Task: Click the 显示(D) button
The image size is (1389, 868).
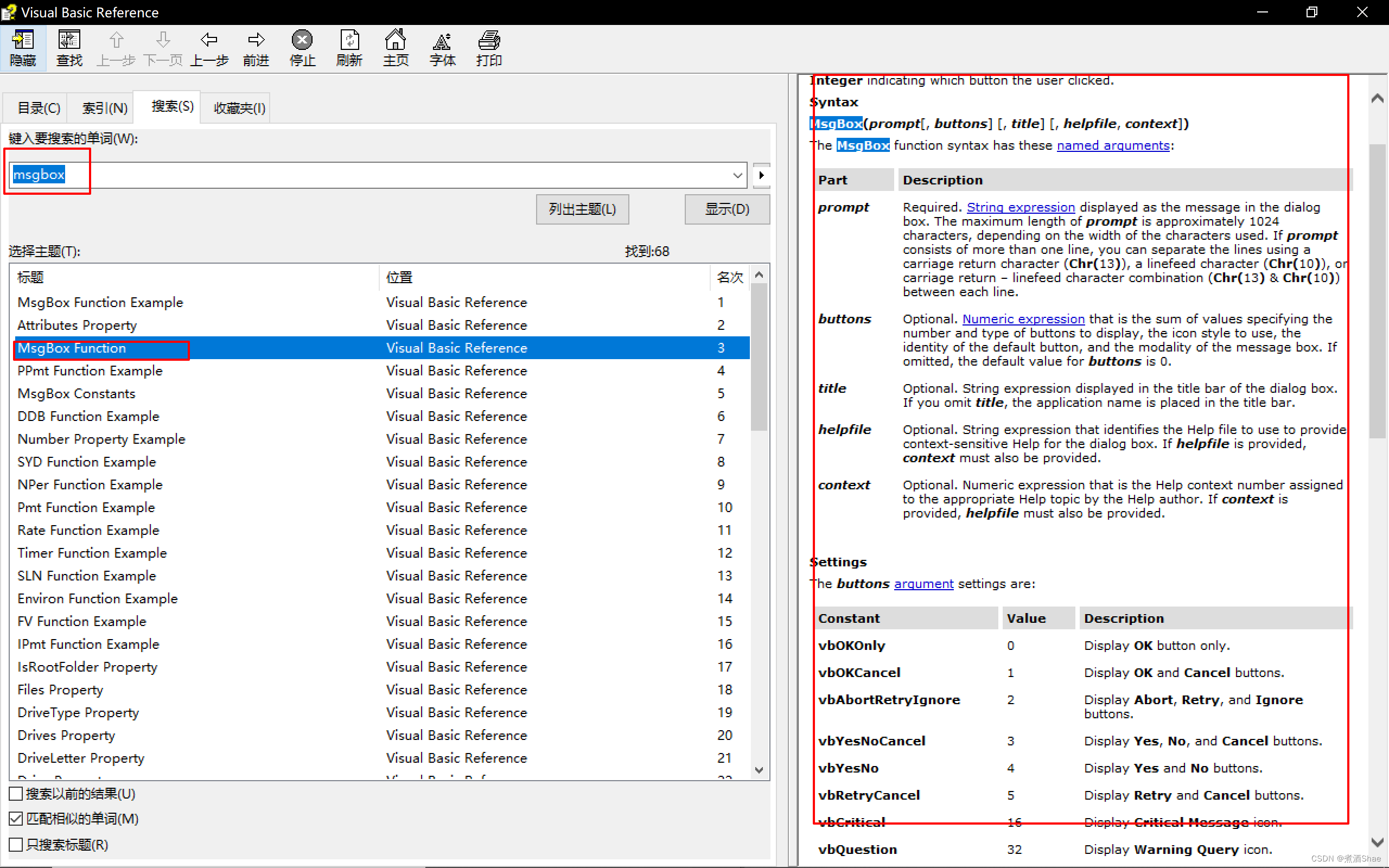Action: pos(727,209)
